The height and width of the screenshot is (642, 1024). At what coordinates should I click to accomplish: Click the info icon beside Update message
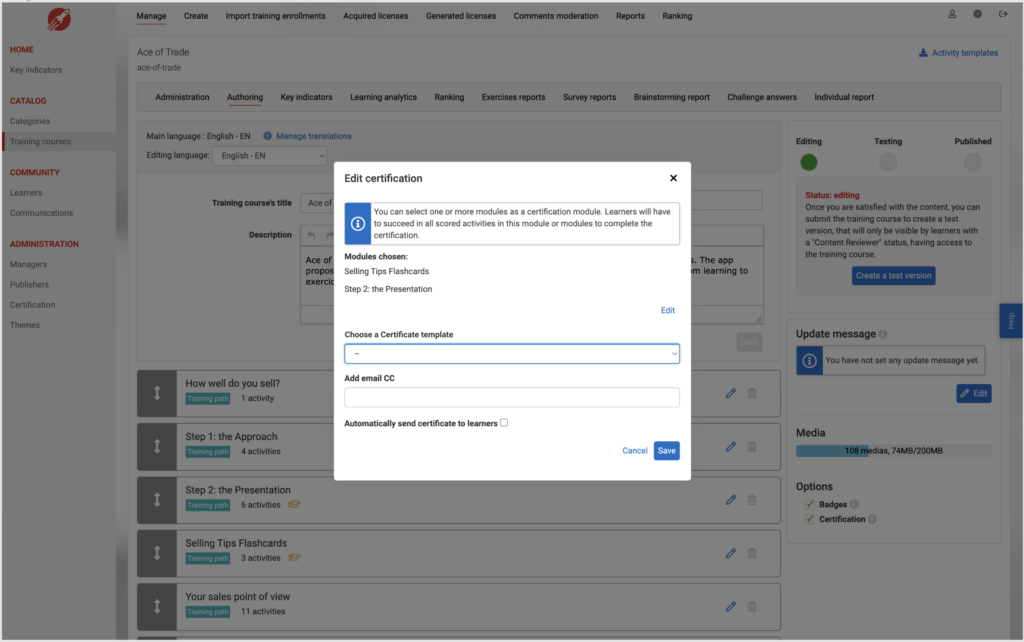click(x=883, y=334)
